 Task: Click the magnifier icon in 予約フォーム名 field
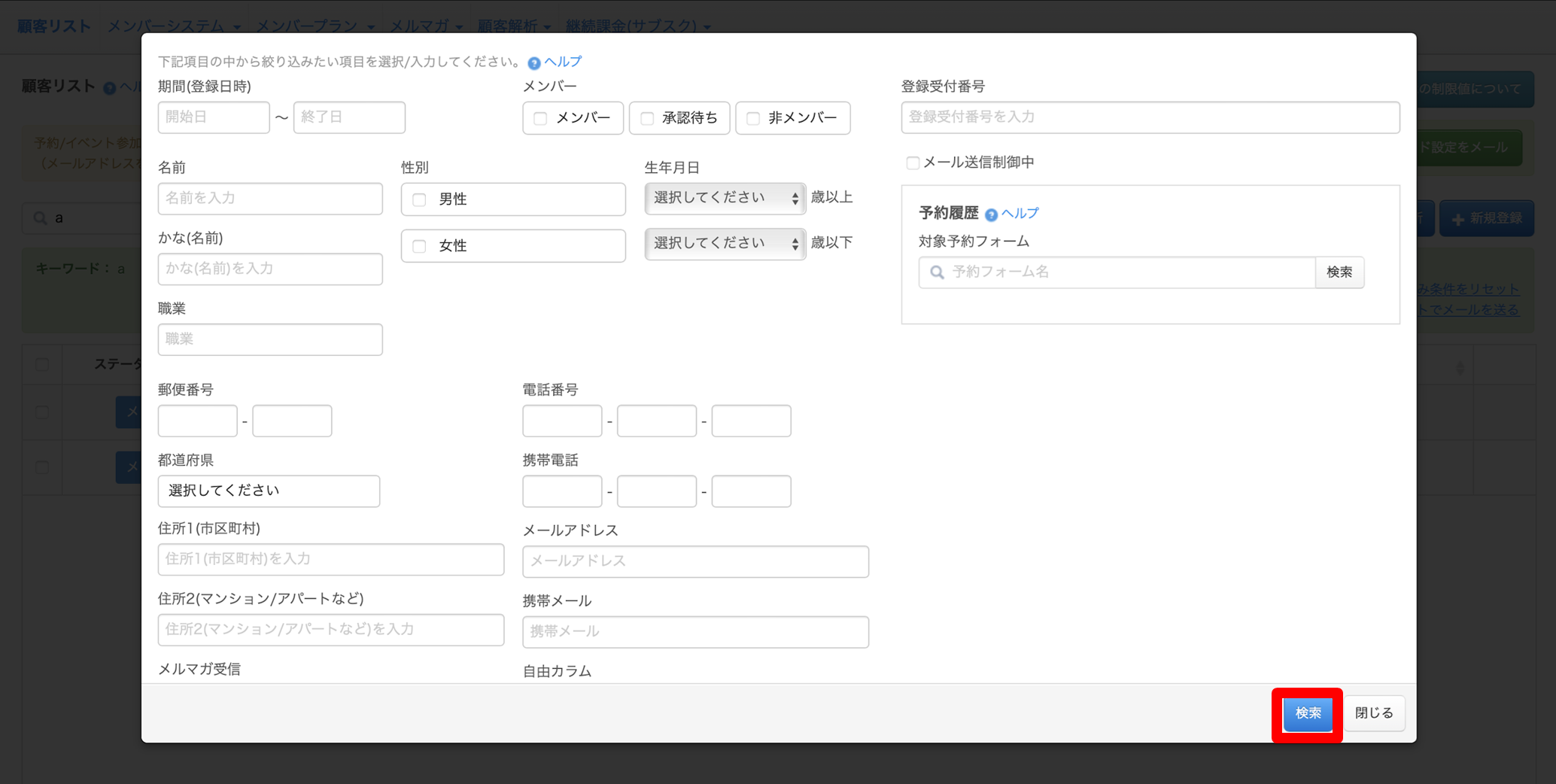tap(937, 272)
